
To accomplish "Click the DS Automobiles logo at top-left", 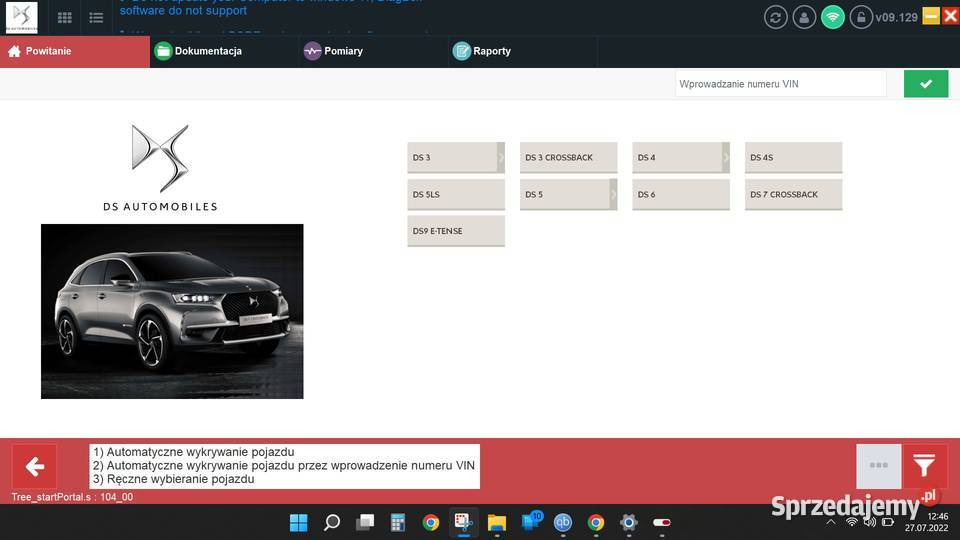I will click(21, 17).
